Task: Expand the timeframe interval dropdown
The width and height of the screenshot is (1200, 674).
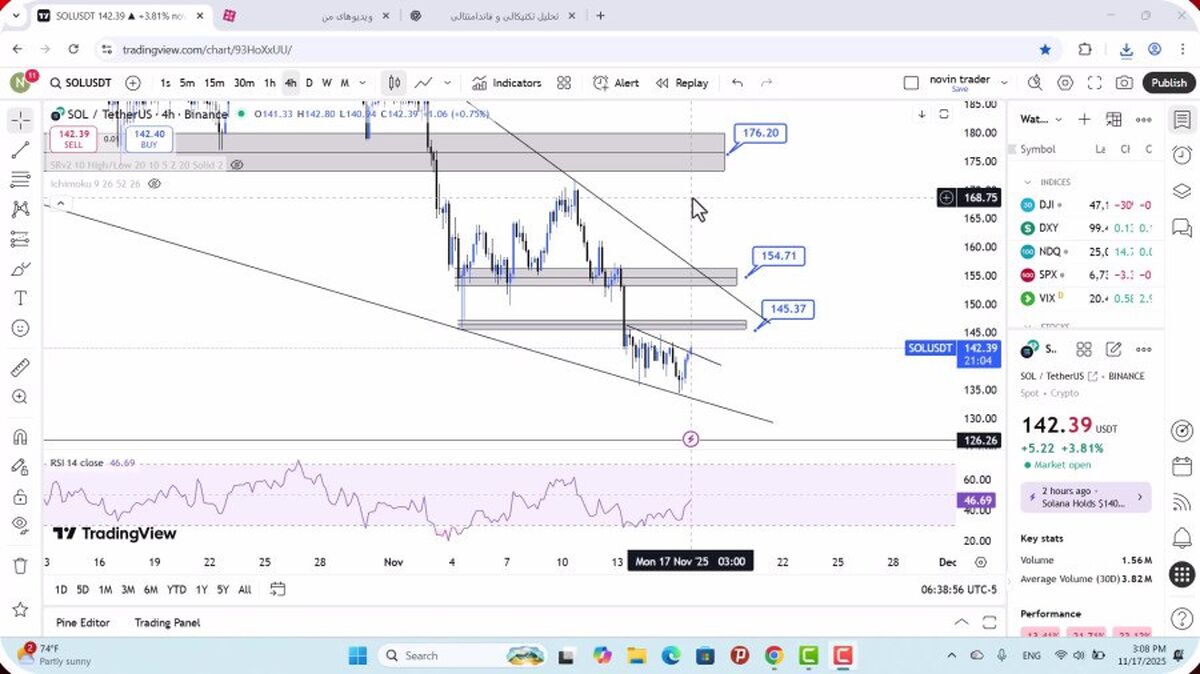Action: [363, 83]
